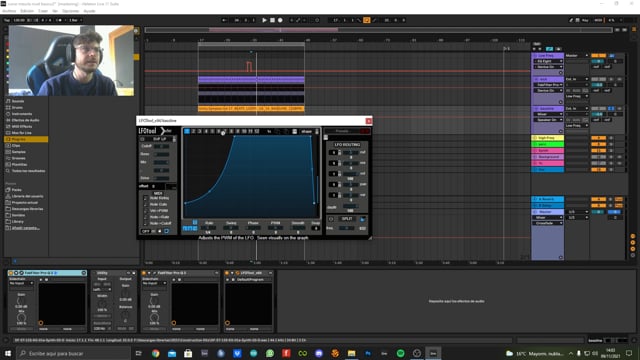Select Sounds in the browser sidebar
The width and height of the screenshot is (640, 360).
[17, 101]
